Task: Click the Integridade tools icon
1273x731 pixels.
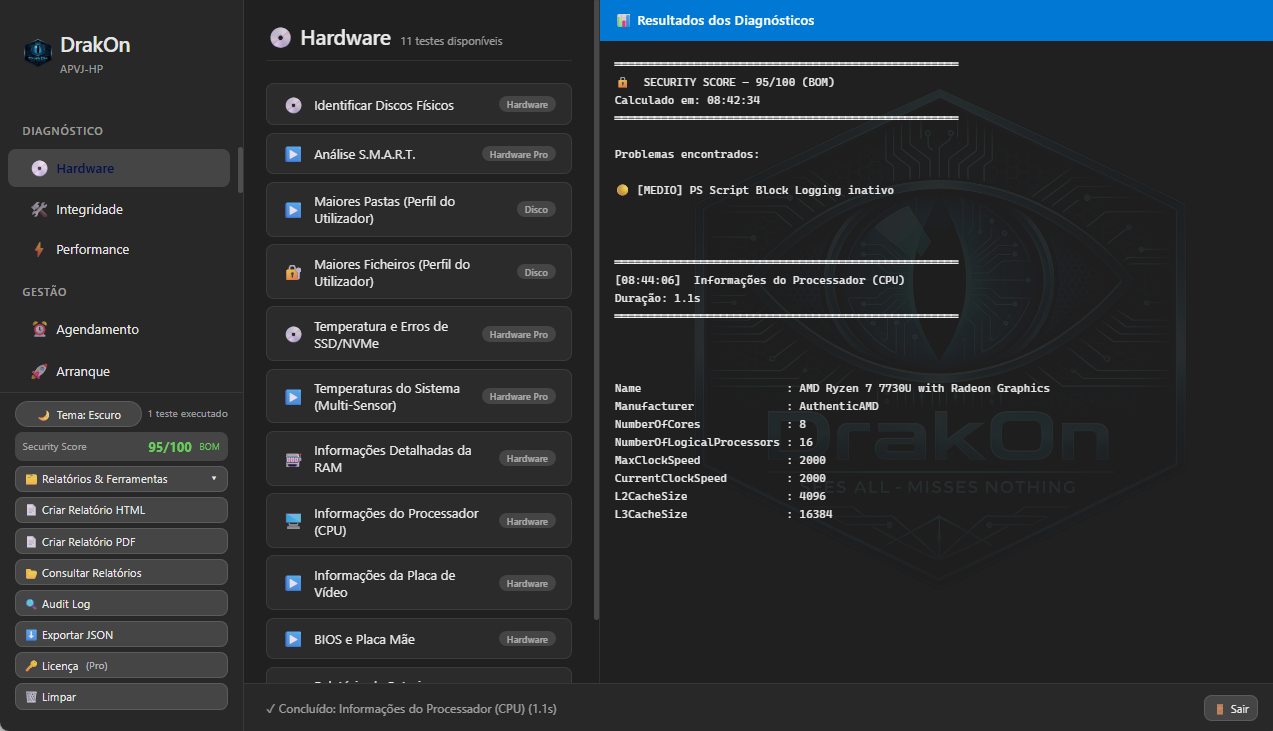Action: [39, 209]
